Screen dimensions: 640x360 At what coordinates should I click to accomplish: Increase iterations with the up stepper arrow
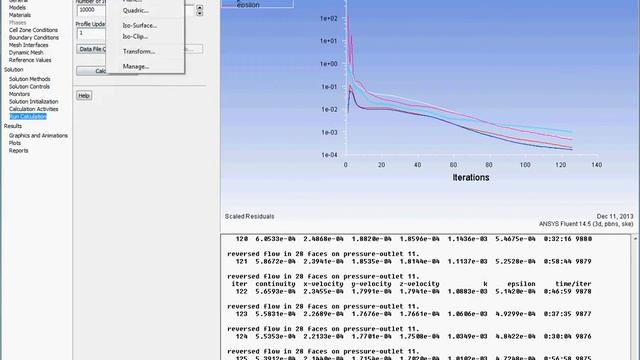[199, 7]
